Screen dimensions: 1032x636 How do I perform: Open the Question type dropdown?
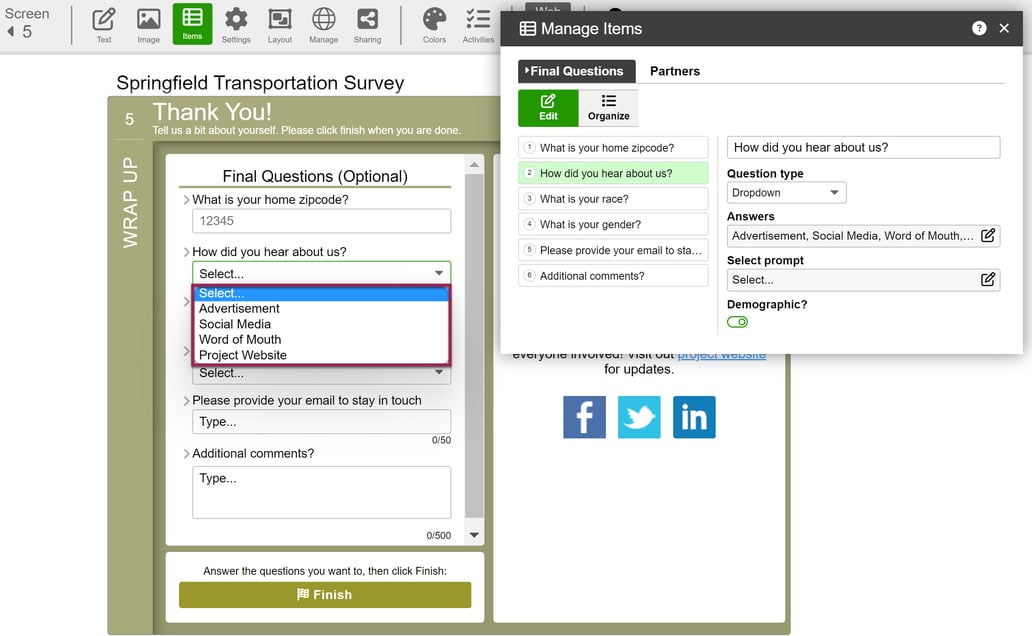point(786,193)
